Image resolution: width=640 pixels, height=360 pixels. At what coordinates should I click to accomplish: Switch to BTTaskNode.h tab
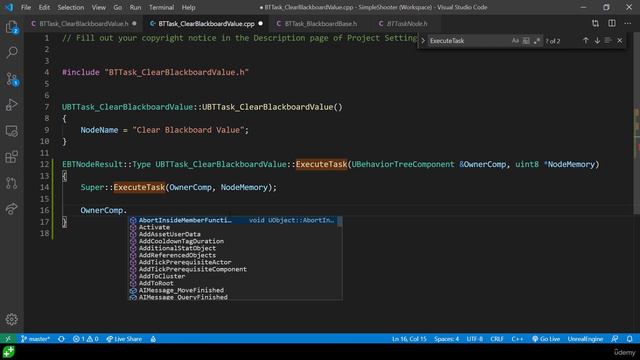[x=407, y=24]
